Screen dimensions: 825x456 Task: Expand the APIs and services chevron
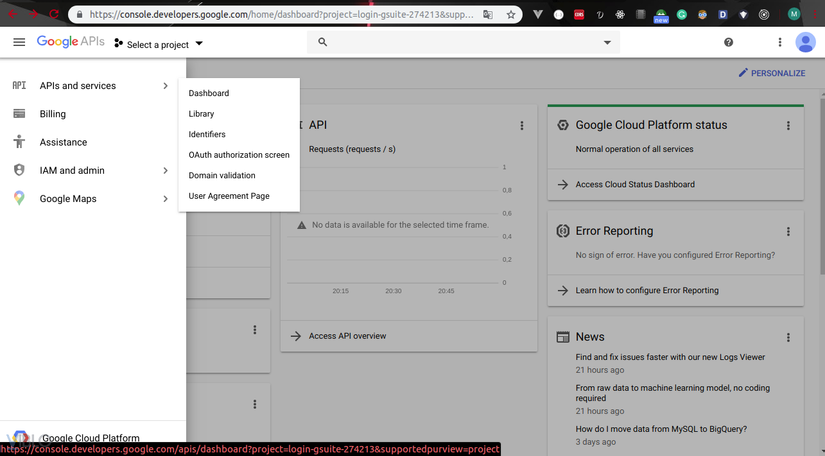(165, 86)
